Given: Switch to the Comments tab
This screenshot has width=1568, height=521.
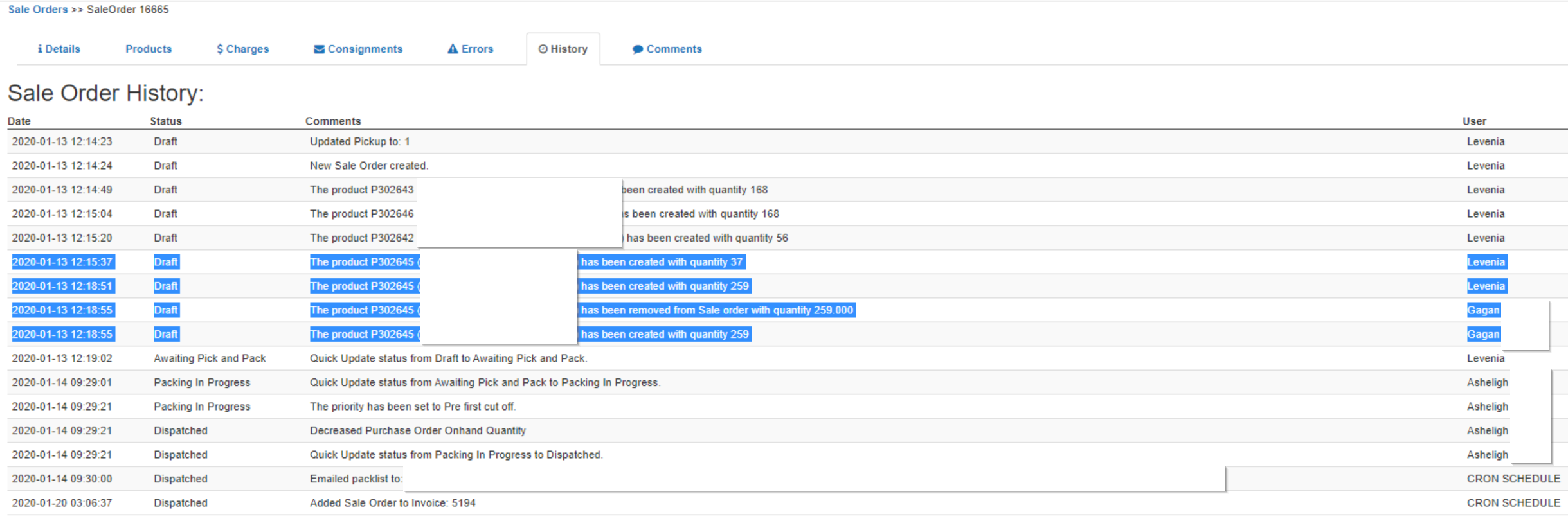Looking at the screenshot, I should pos(674,49).
